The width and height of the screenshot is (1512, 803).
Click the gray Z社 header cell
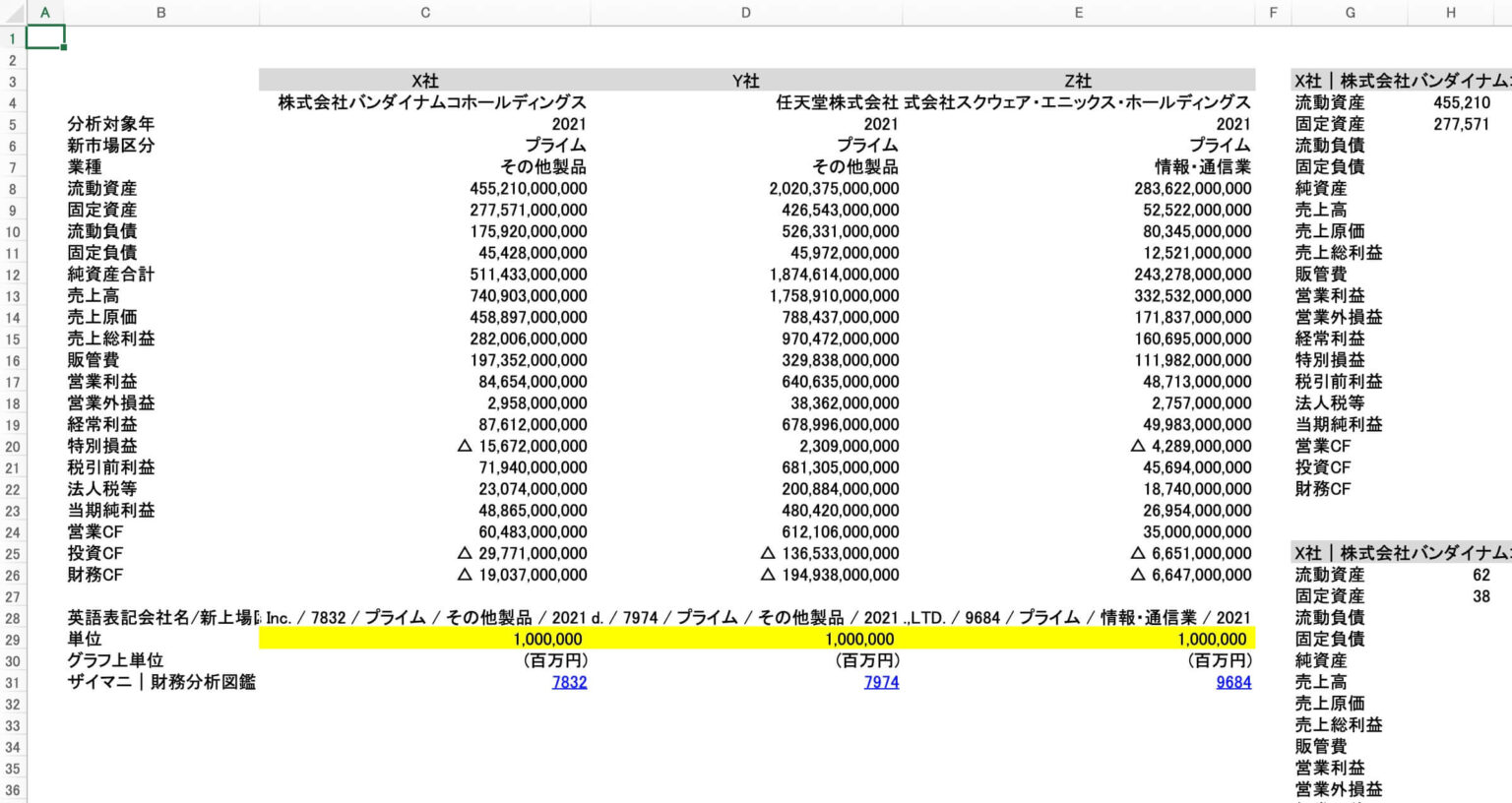tap(1078, 81)
